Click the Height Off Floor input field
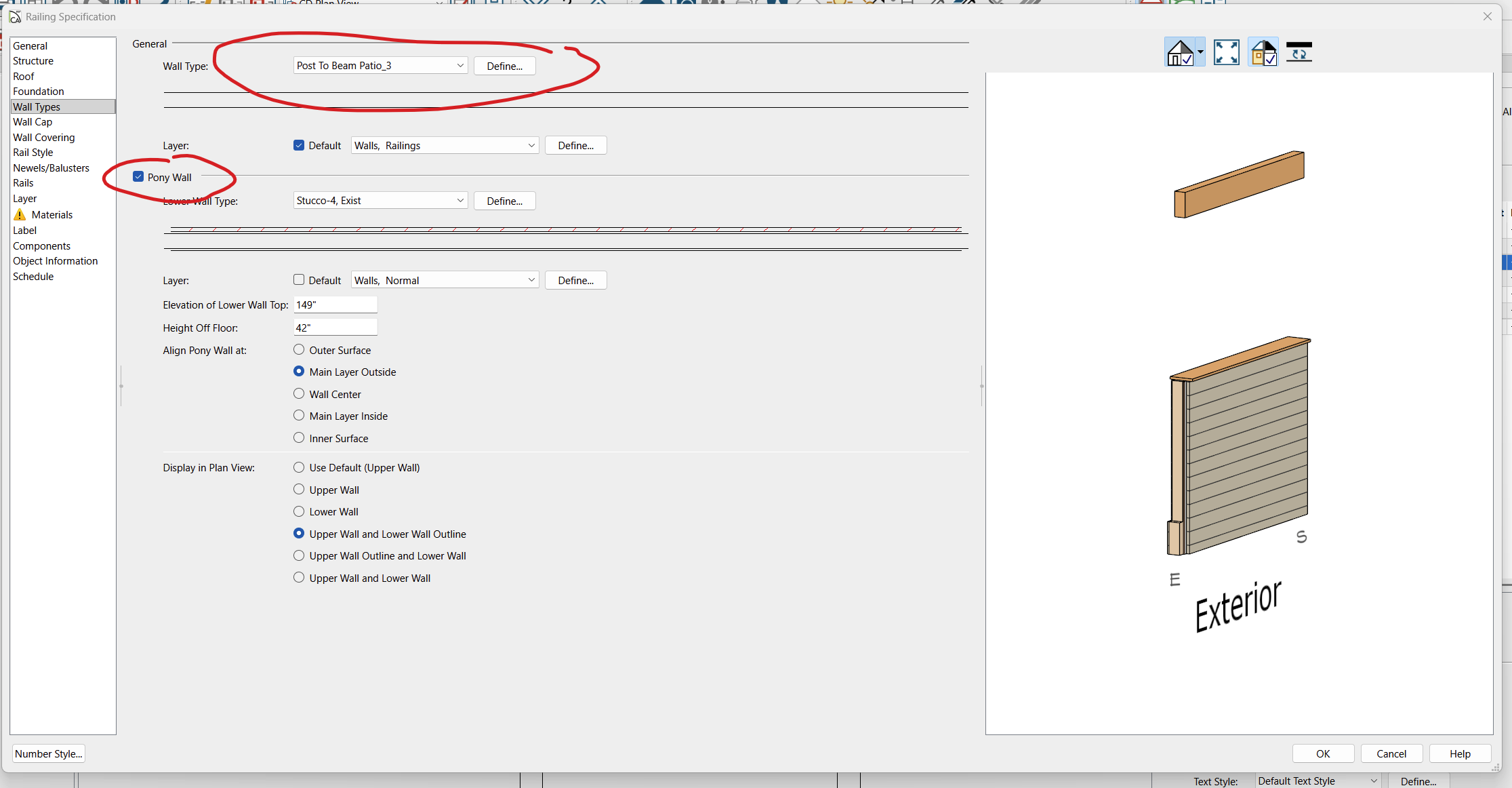The height and width of the screenshot is (788, 1512). point(335,328)
